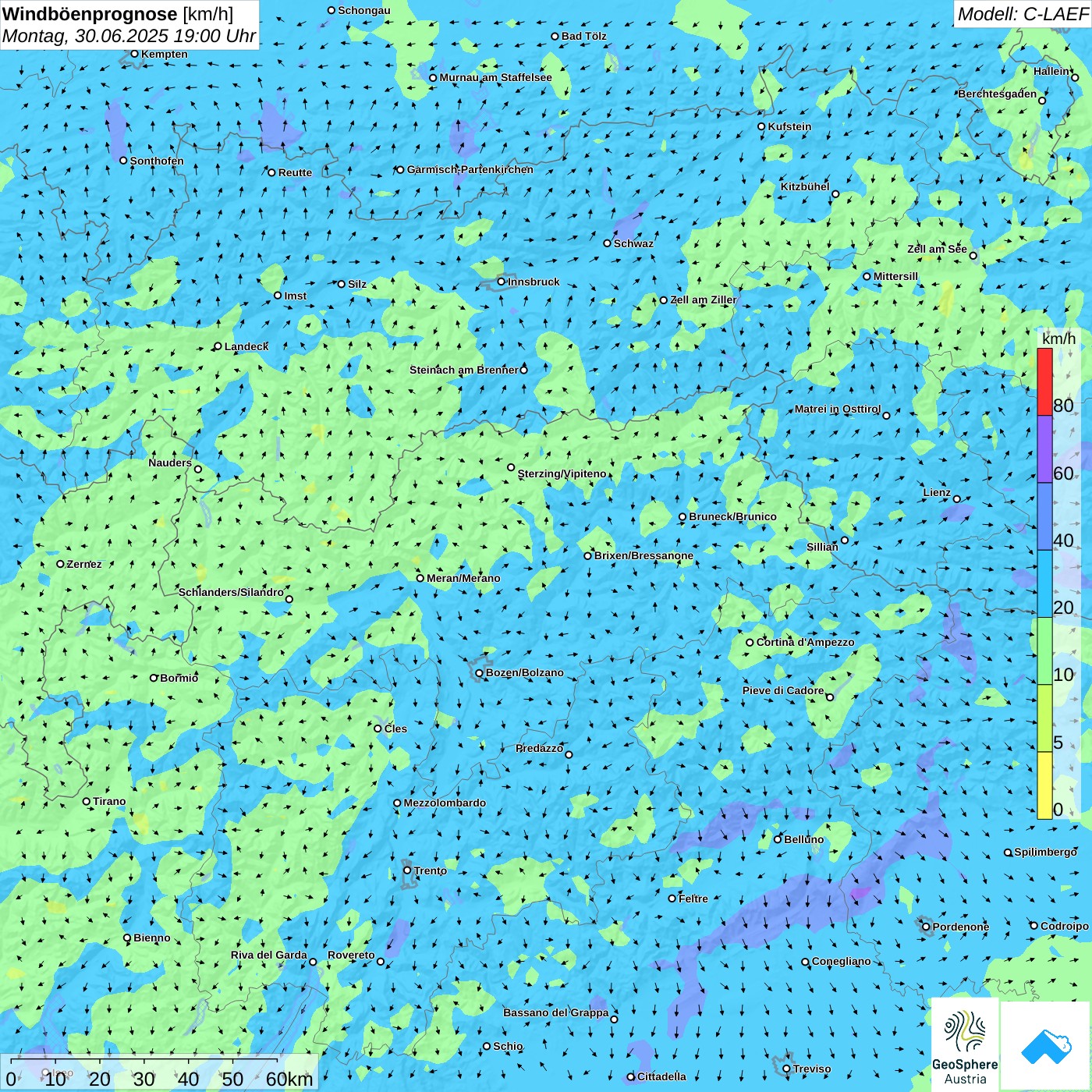Click the Belluno city marker

click(x=778, y=839)
